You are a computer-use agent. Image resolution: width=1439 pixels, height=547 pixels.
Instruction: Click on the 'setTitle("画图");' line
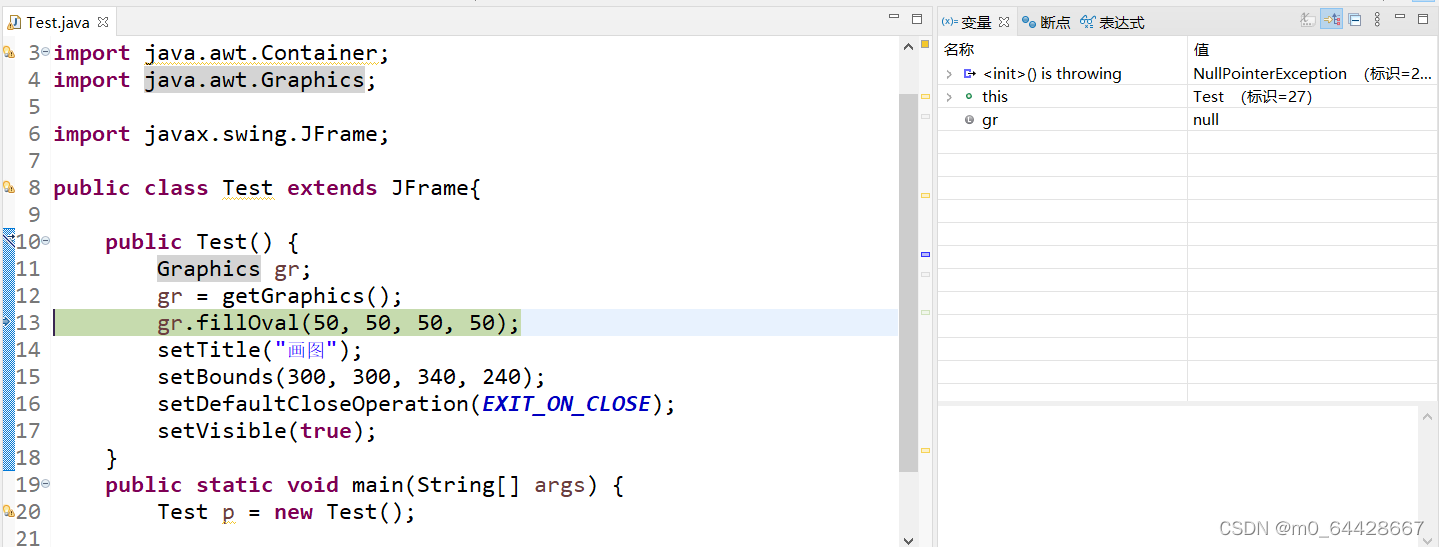(260, 350)
